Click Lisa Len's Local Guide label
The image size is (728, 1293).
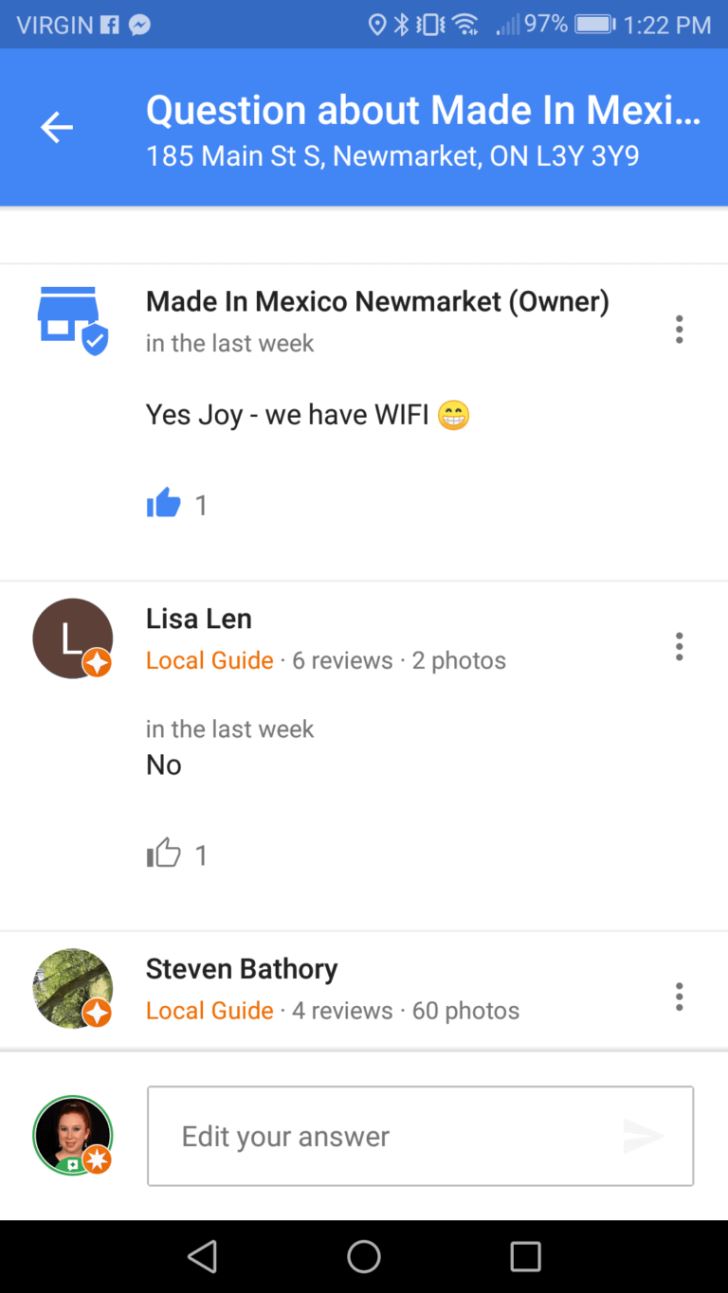210,660
